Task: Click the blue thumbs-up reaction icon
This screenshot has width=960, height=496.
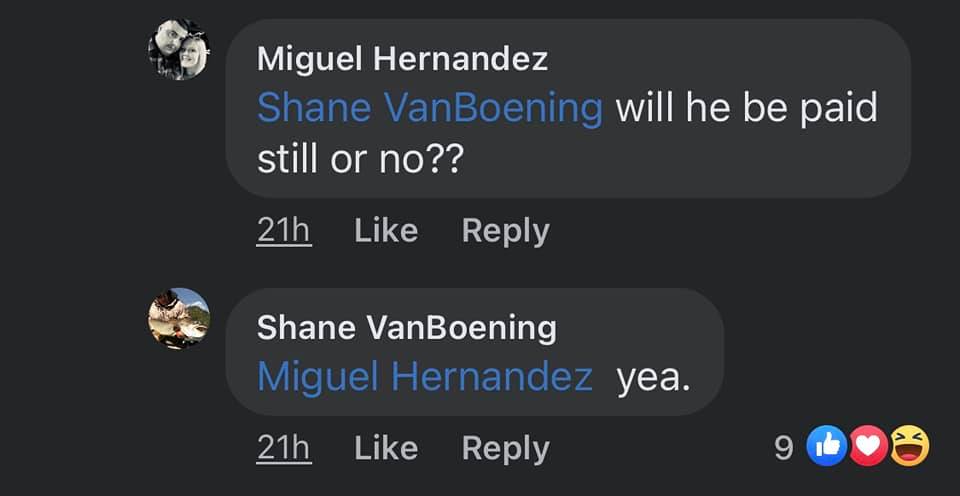Action: (826, 447)
